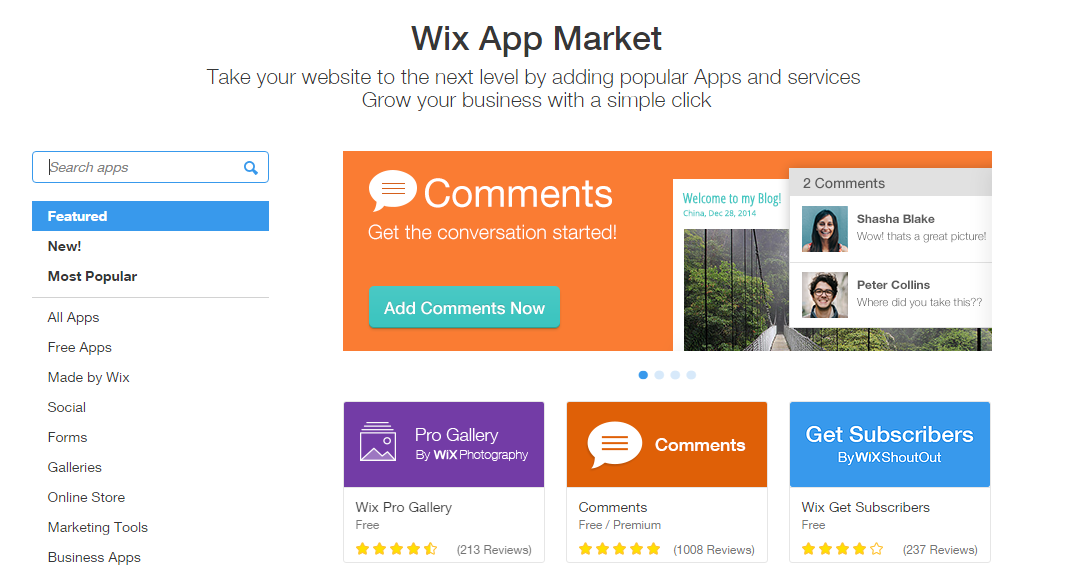The height and width of the screenshot is (584, 1078).
Task: Click the Wix Get Subscribers star rating
Action: (x=842, y=549)
